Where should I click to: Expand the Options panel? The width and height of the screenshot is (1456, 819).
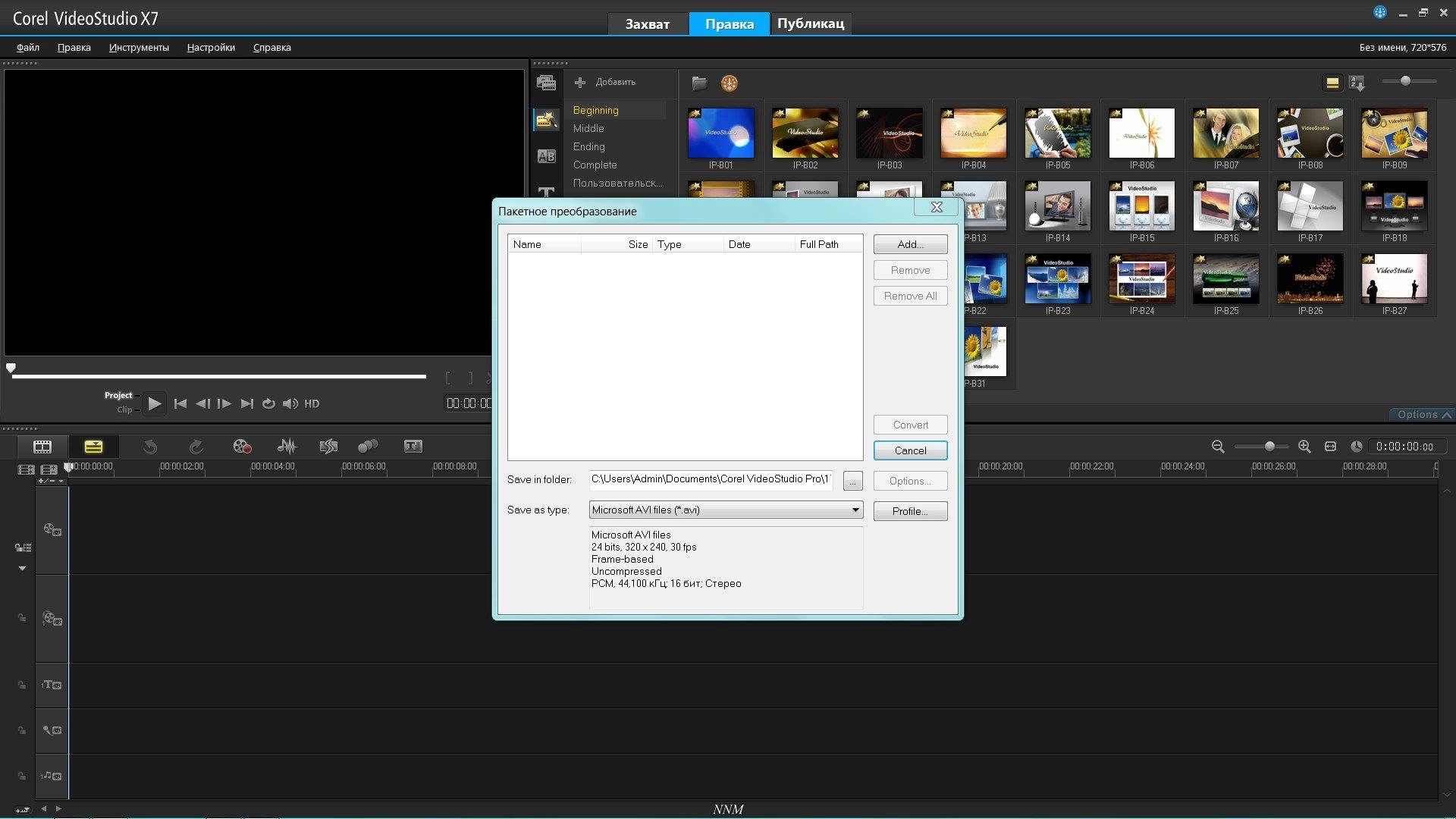pyautogui.click(x=1423, y=415)
